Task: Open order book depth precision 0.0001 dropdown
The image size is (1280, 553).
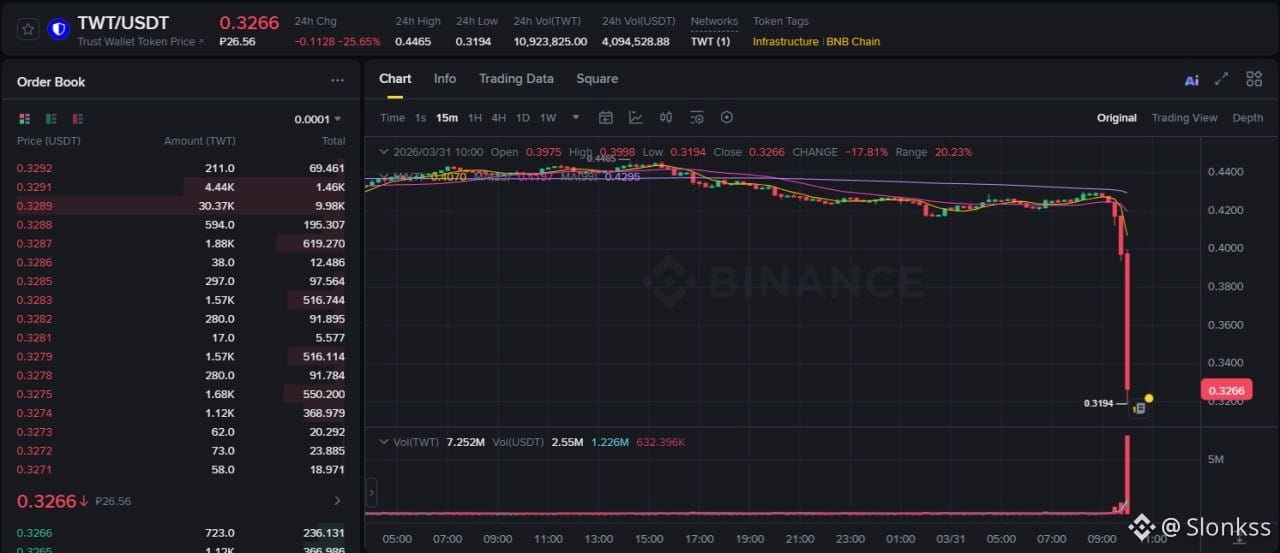Action: click(318, 119)
